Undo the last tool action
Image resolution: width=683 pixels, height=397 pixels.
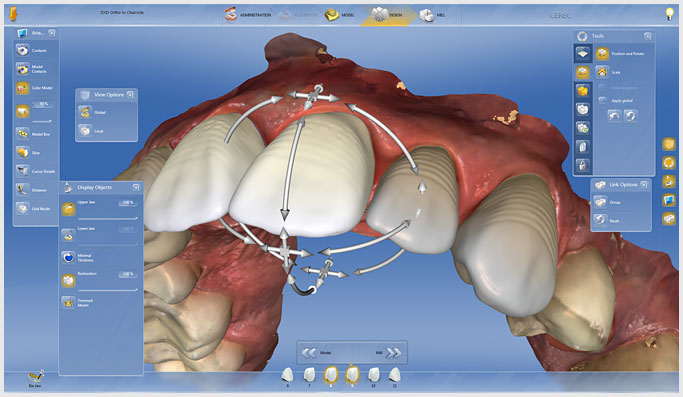pos(614,116)
